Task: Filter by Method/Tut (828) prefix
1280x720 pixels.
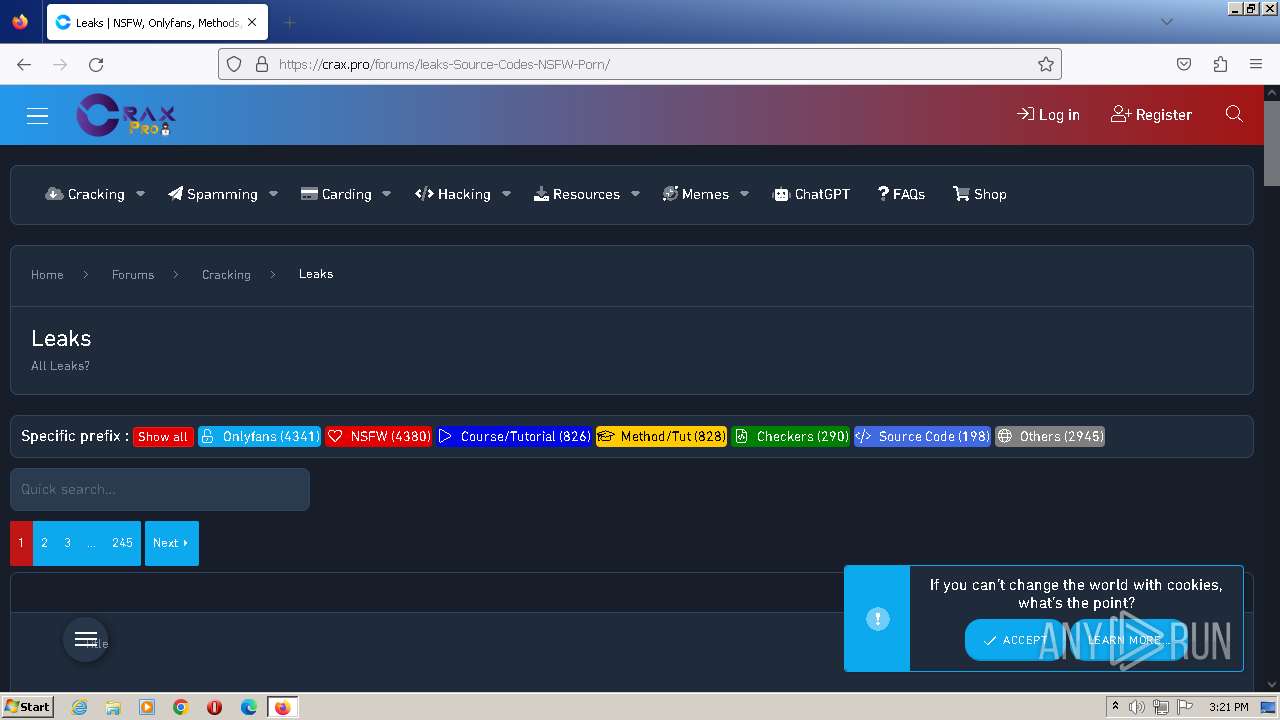Action: (x=661, y=436)
